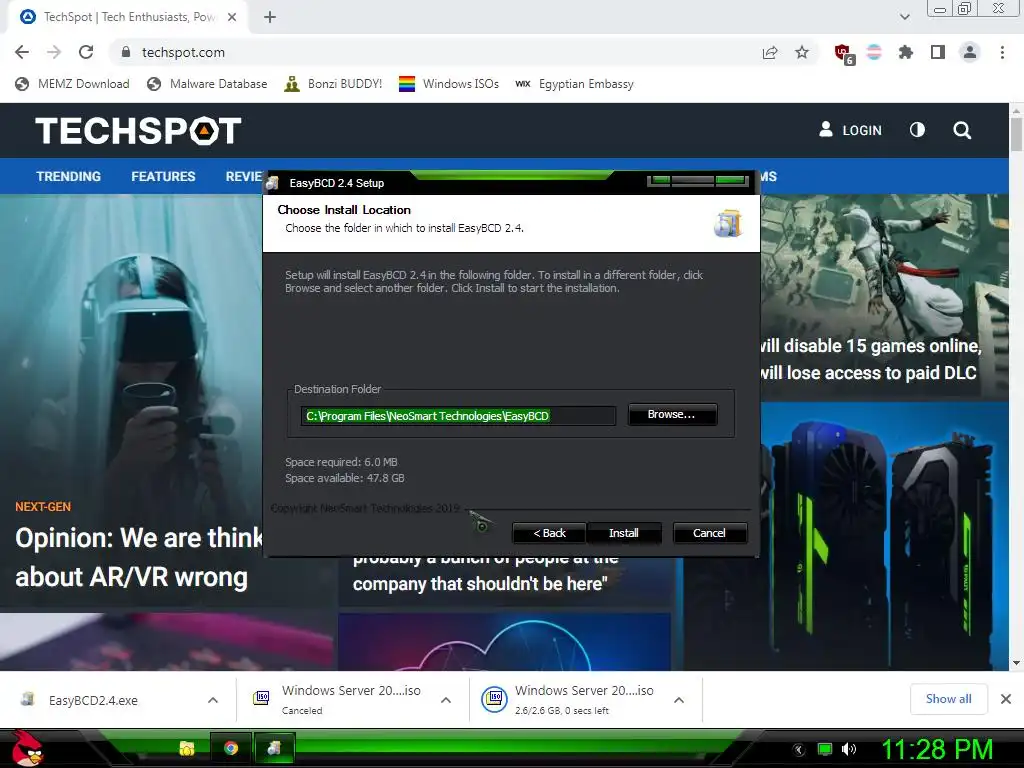Click the padlock site info icon
The height and width of the screenshot is (768, 1024).
(126, 52)
